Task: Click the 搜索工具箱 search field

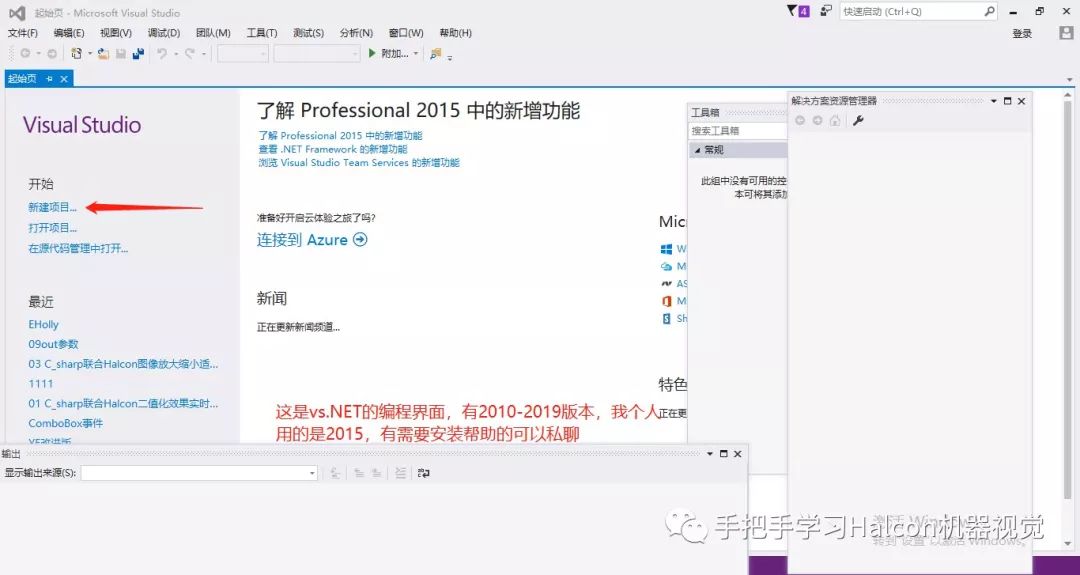Action: coord(738,130)
